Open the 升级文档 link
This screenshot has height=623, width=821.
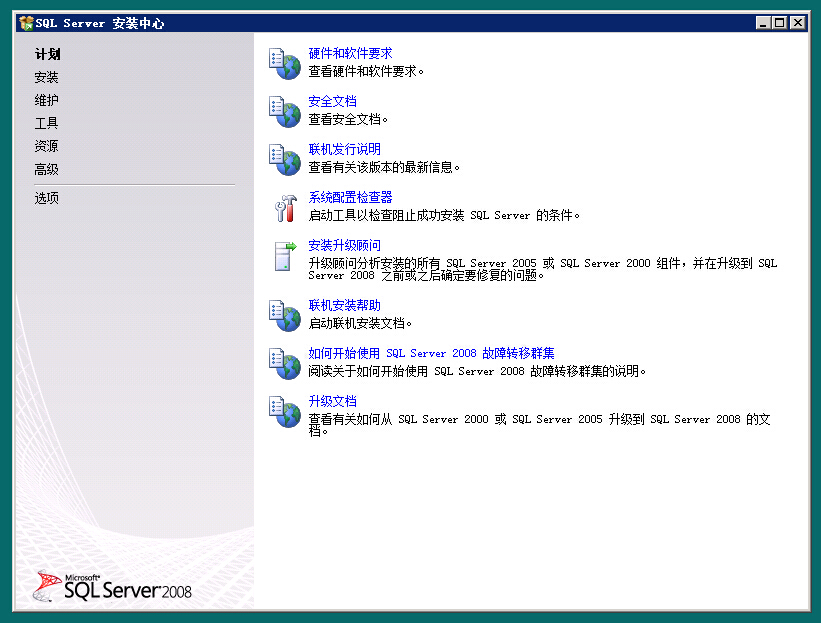pos(332,402)
